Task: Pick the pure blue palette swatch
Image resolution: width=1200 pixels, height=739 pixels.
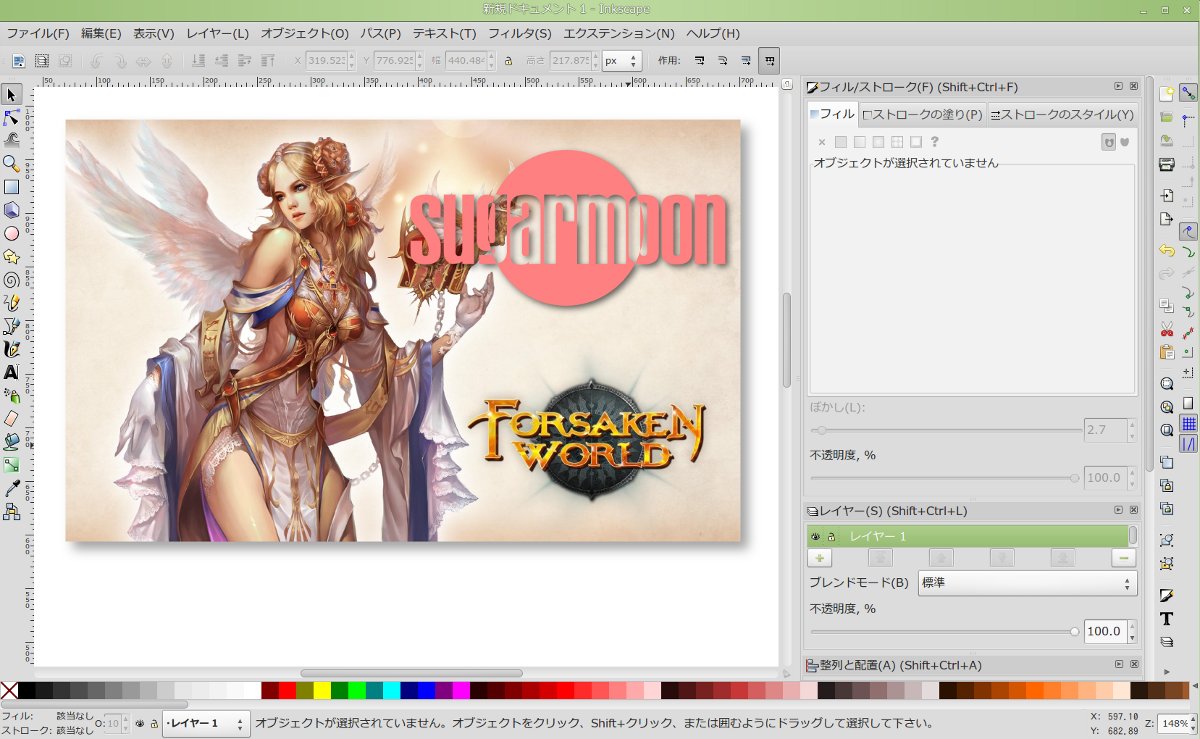Action: tap(426, 690)
